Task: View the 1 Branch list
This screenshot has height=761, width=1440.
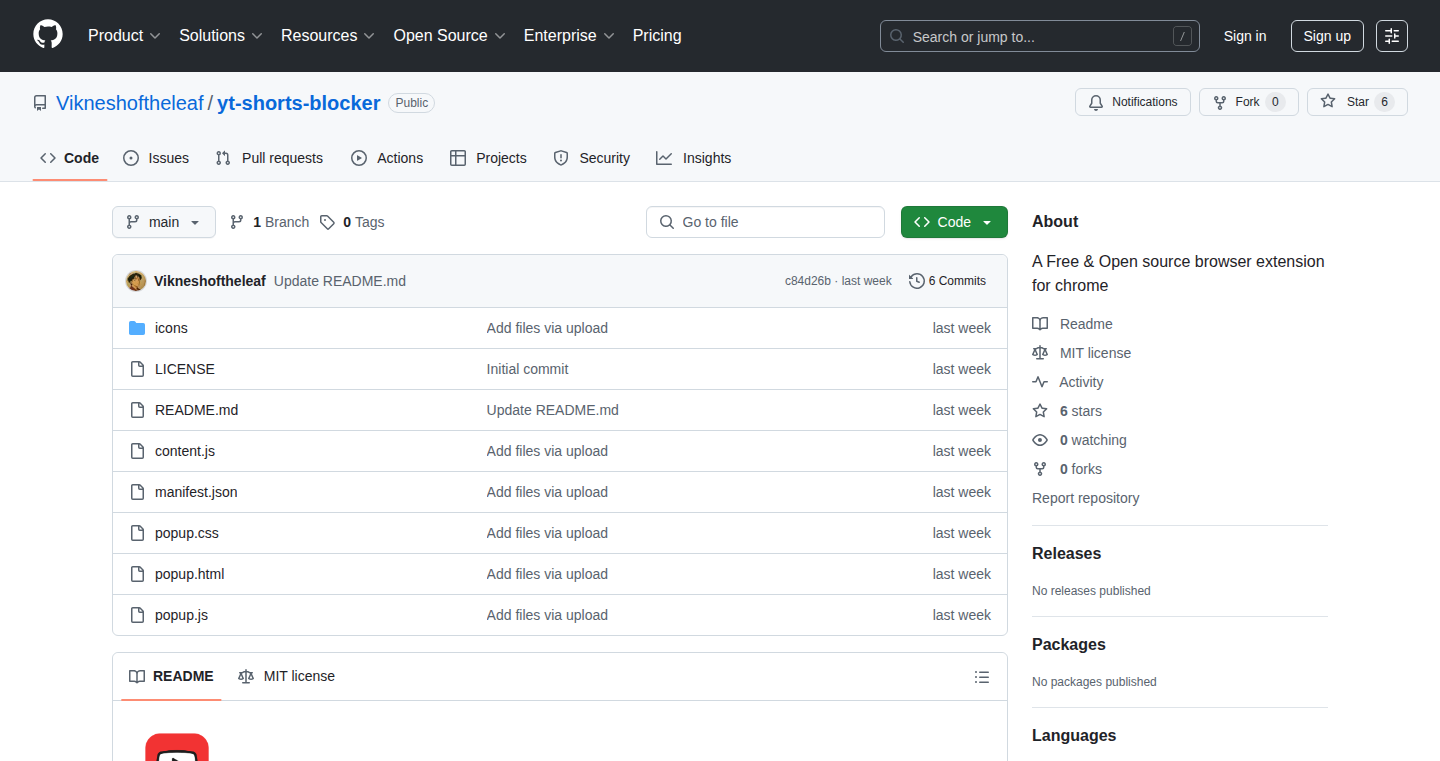Action: coord(269,222)
